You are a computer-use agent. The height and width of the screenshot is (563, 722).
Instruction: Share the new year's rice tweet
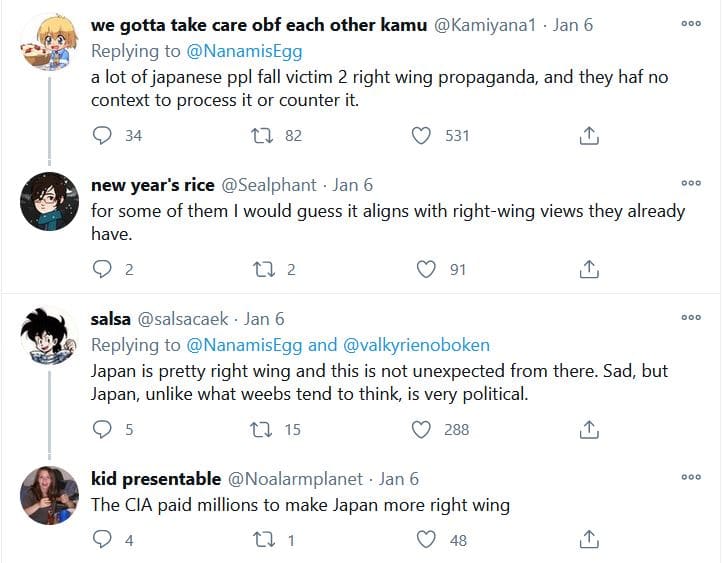point(589,269)
